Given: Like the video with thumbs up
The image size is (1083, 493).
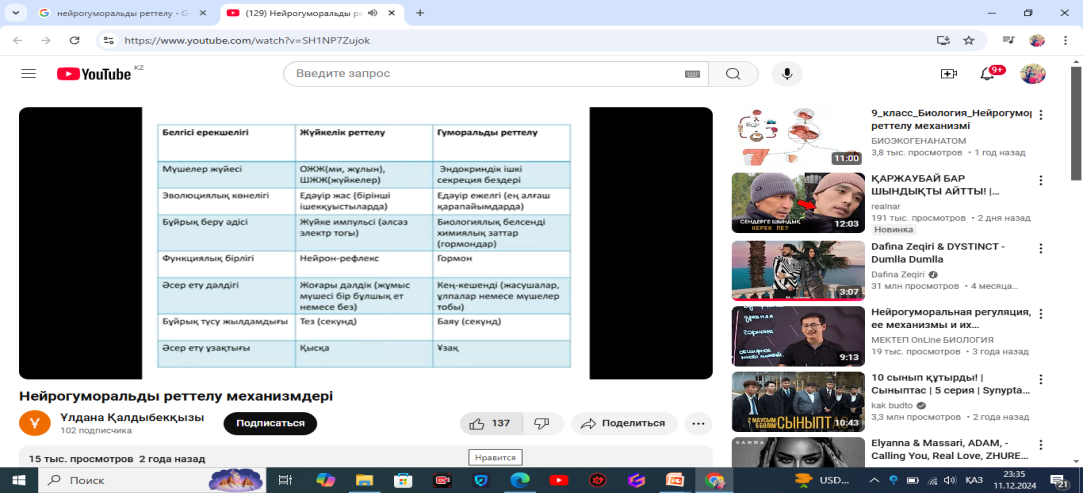Looking at the screenshot, I should coord(491,423).
